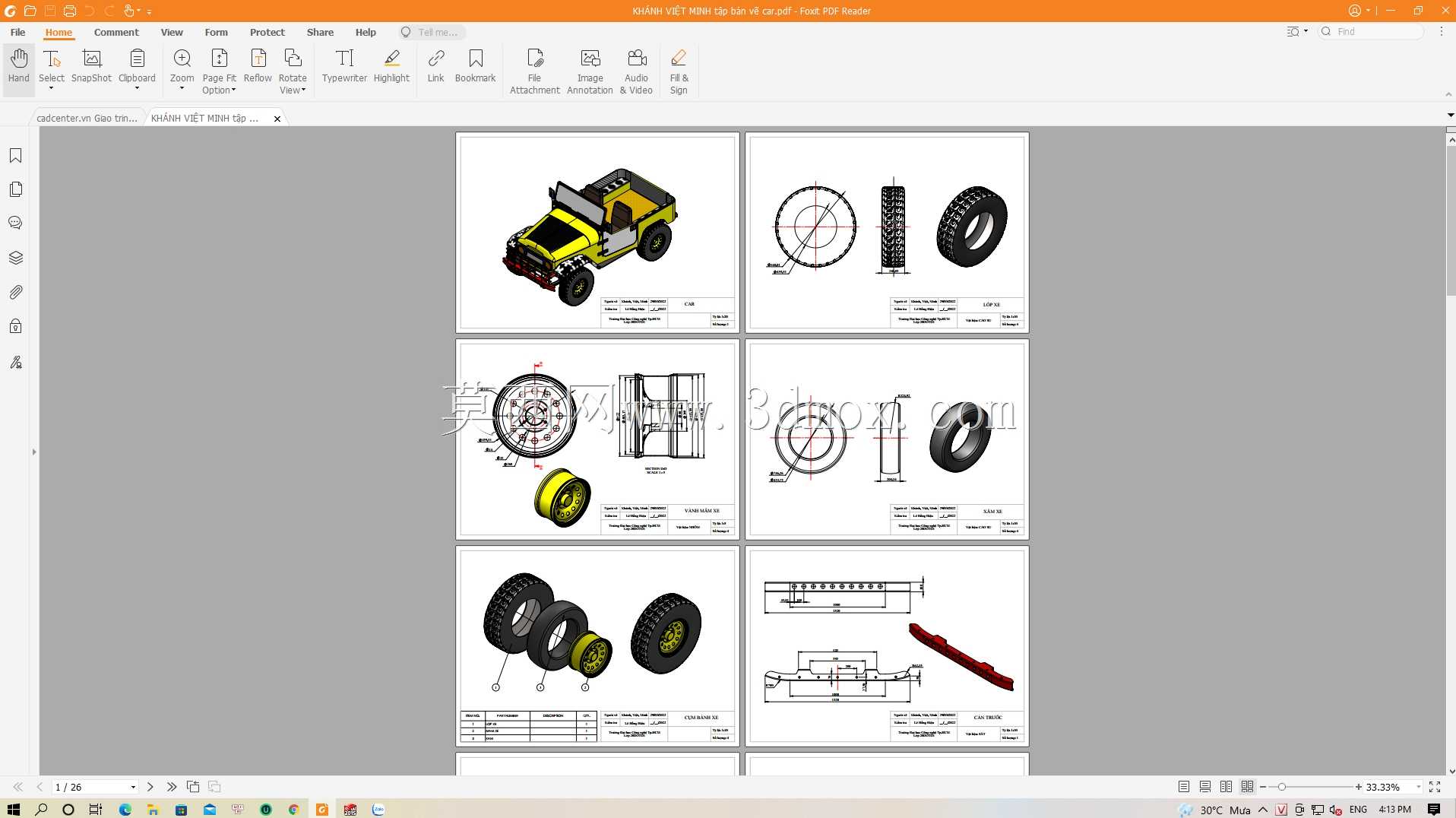Open the File menu
Image resolution: width=1456 pixels, height=818 pixels.
(17, 32)
